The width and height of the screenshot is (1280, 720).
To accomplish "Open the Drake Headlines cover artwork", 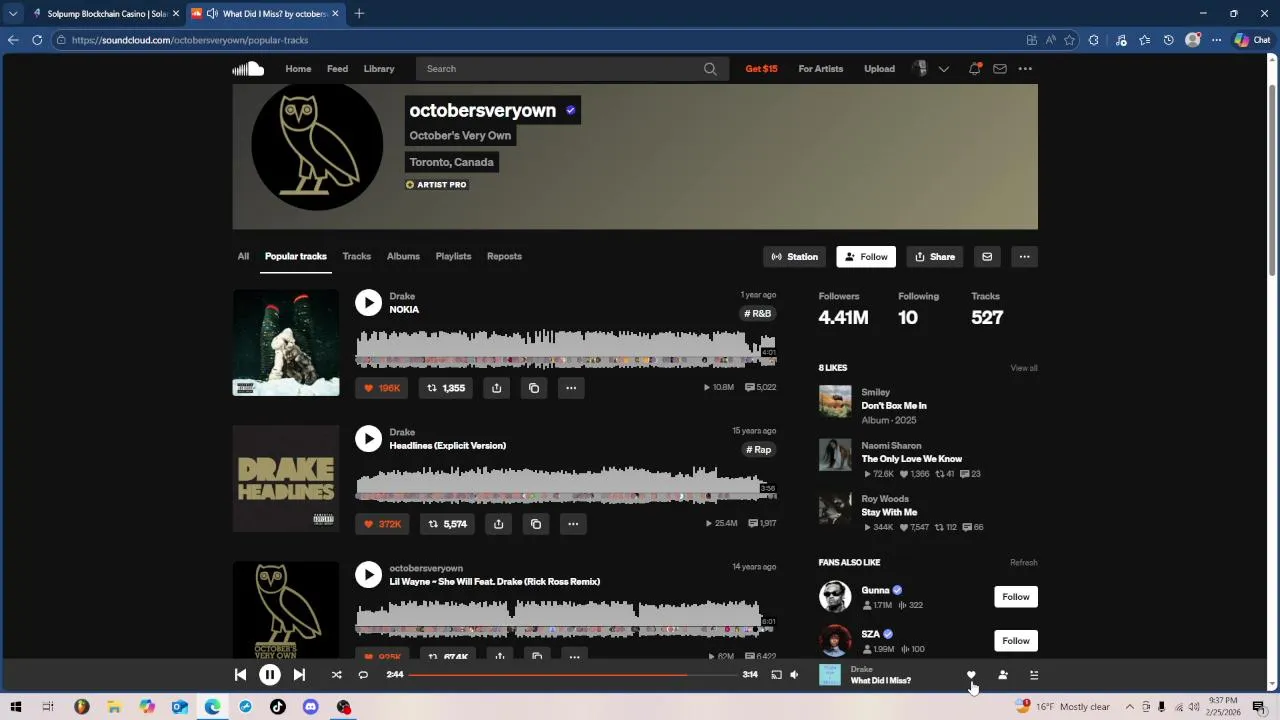I will 286,479.
